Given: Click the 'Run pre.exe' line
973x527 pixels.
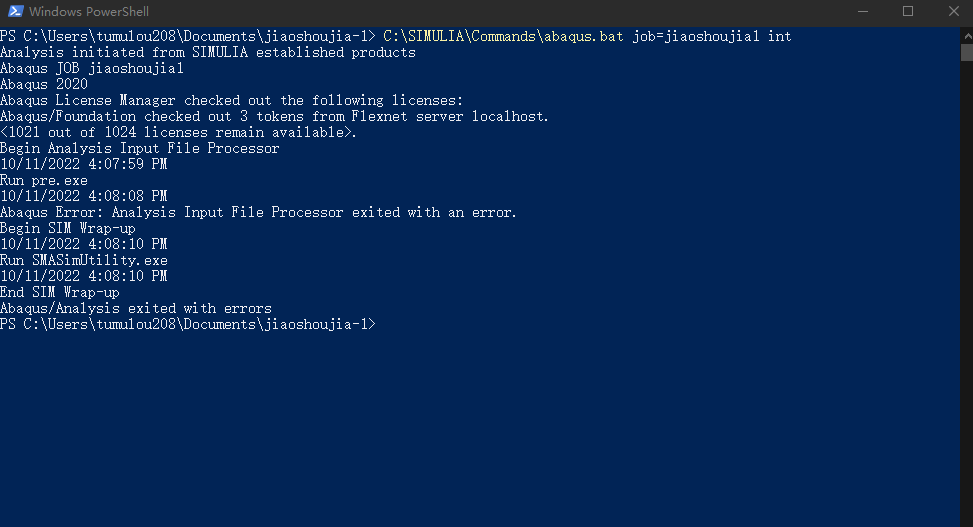Looking at the screenshot, I should pyautogui.click(x=44, y=180).
